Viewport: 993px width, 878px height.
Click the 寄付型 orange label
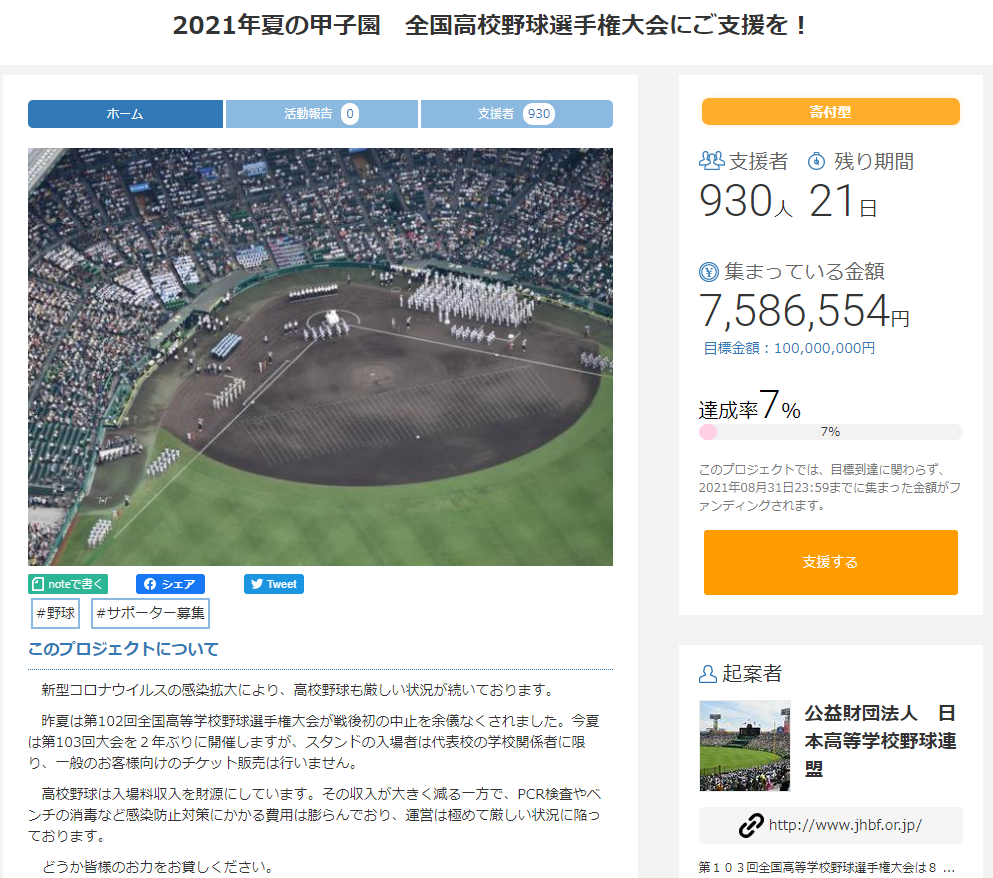(x=830, y=112)
